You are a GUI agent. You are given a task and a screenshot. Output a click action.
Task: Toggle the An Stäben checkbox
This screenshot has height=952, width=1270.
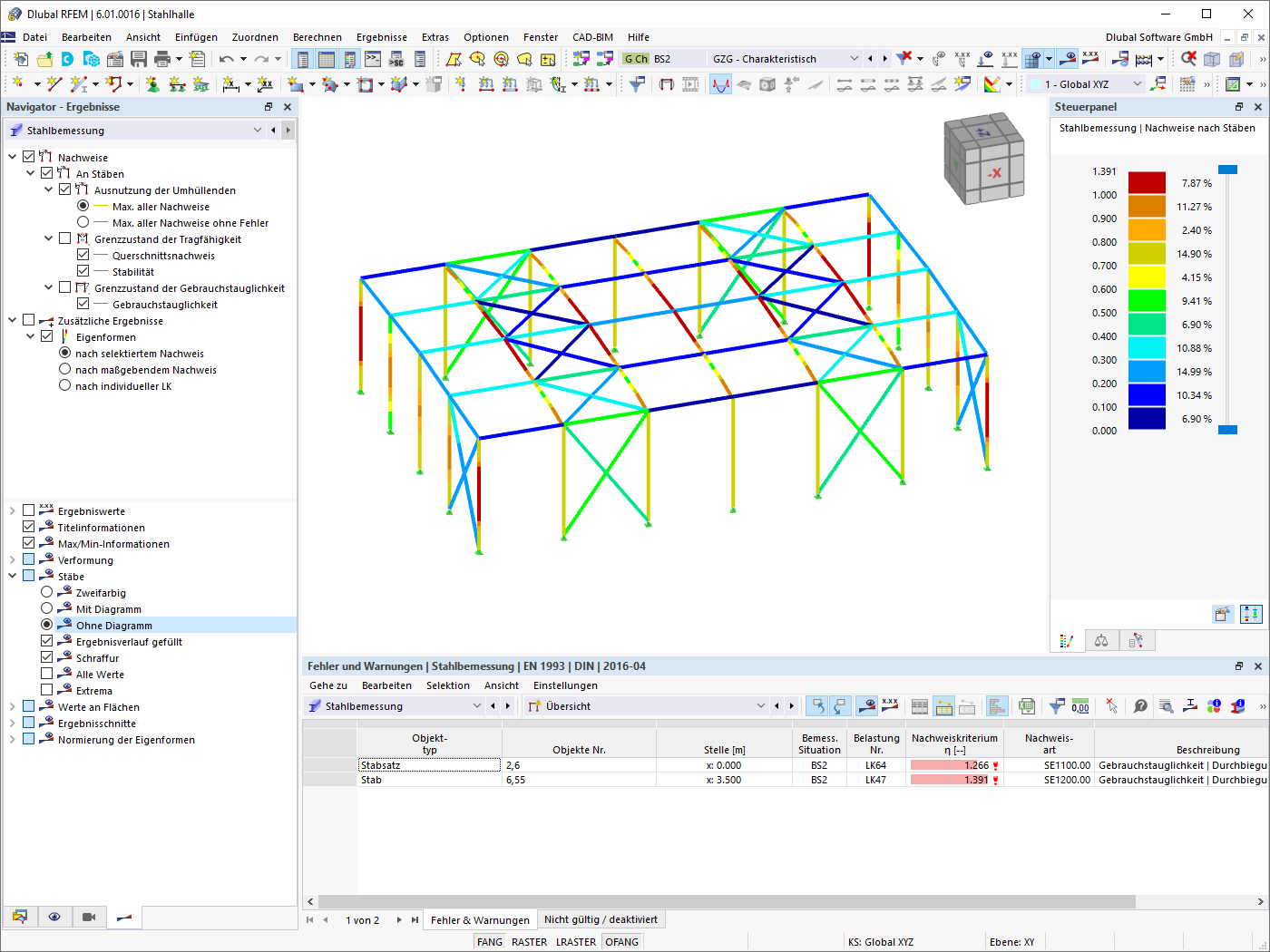(47, 173)
